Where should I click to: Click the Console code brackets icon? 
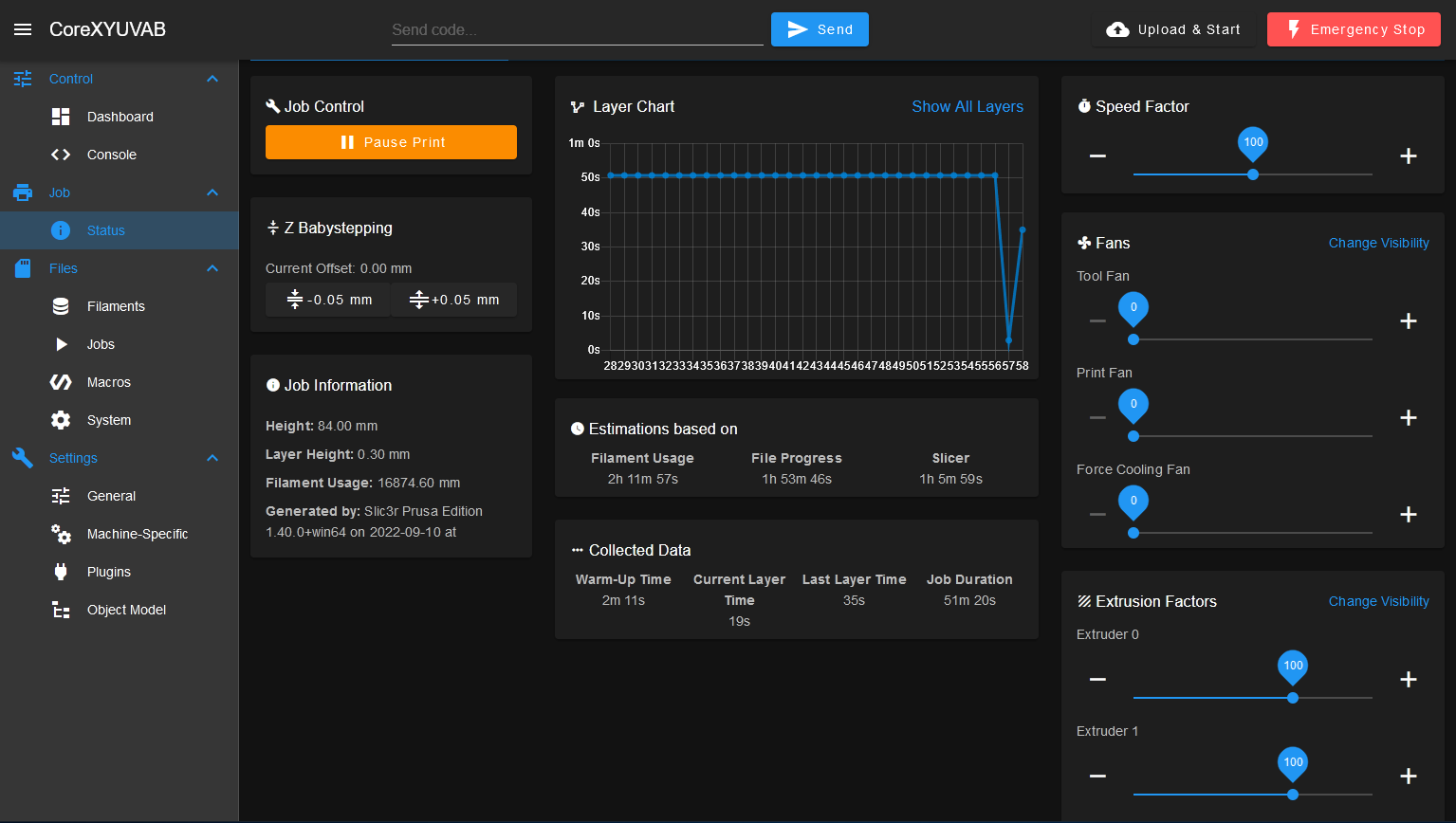click(61, 155)
